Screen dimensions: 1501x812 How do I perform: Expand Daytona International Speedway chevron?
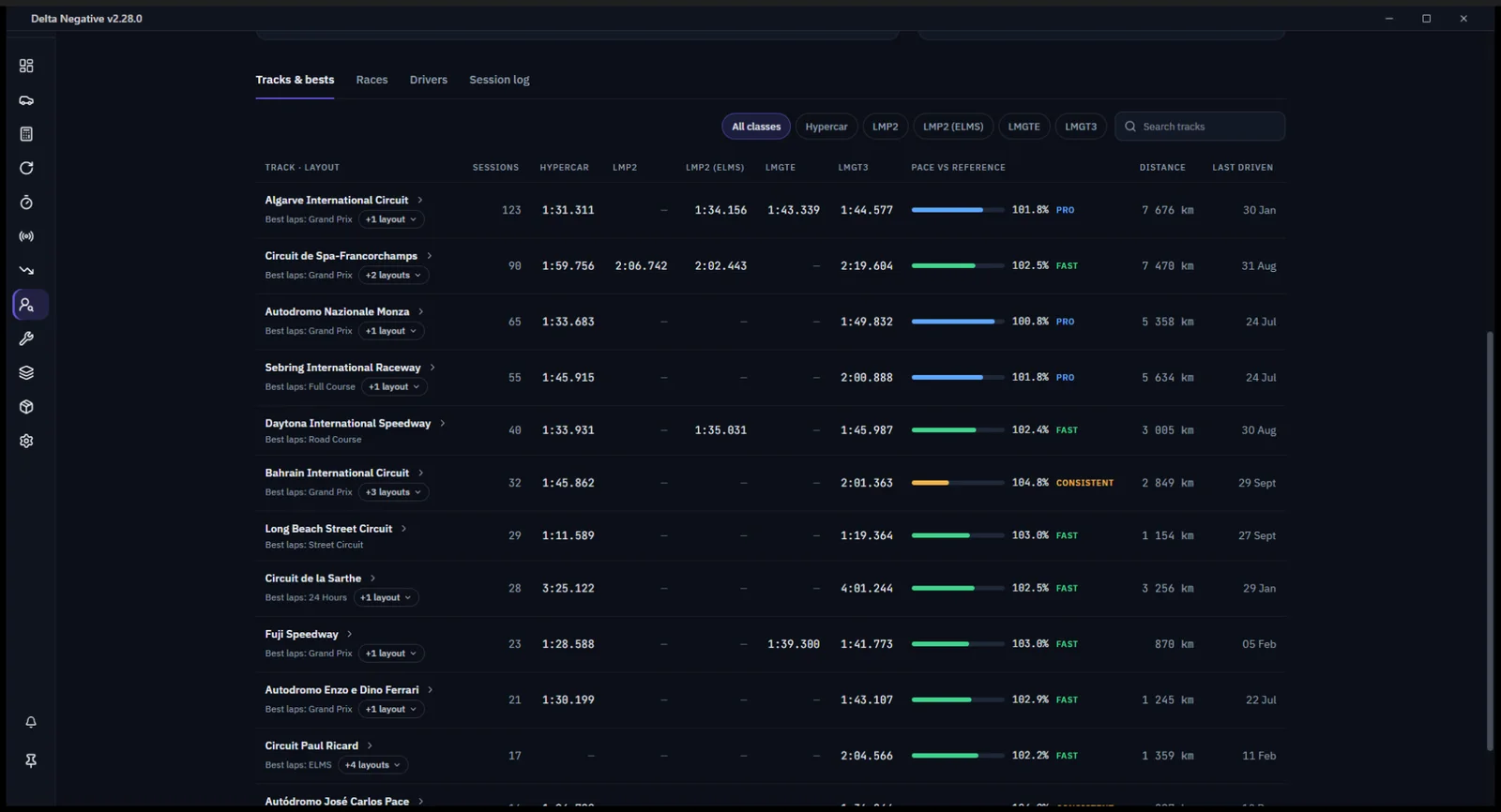tap(443, 424)
